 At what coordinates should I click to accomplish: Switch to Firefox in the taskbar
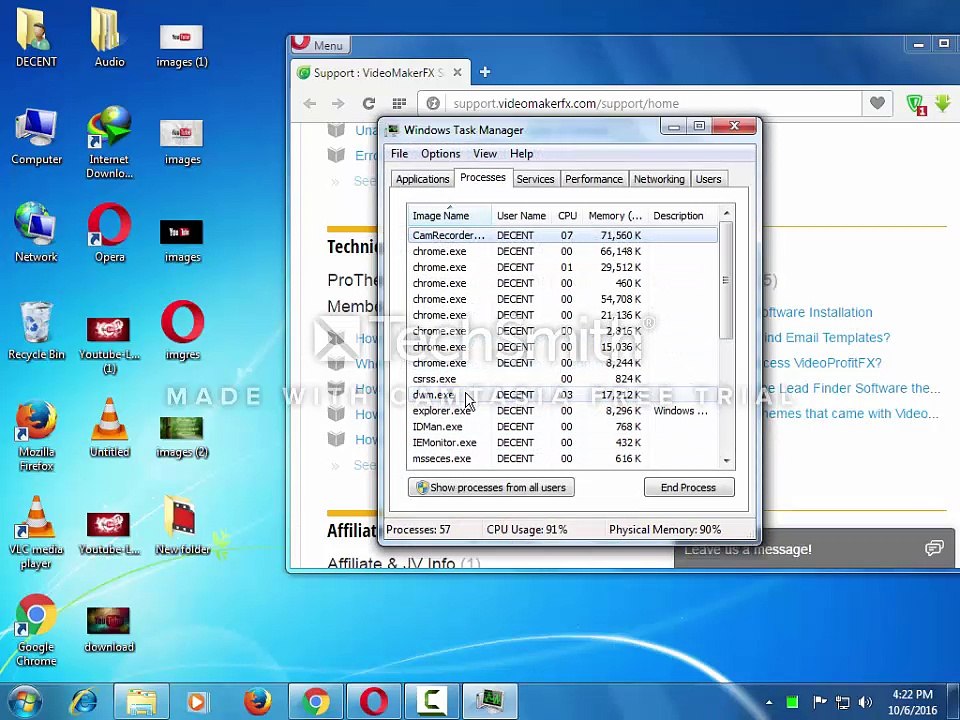point(257,702)
